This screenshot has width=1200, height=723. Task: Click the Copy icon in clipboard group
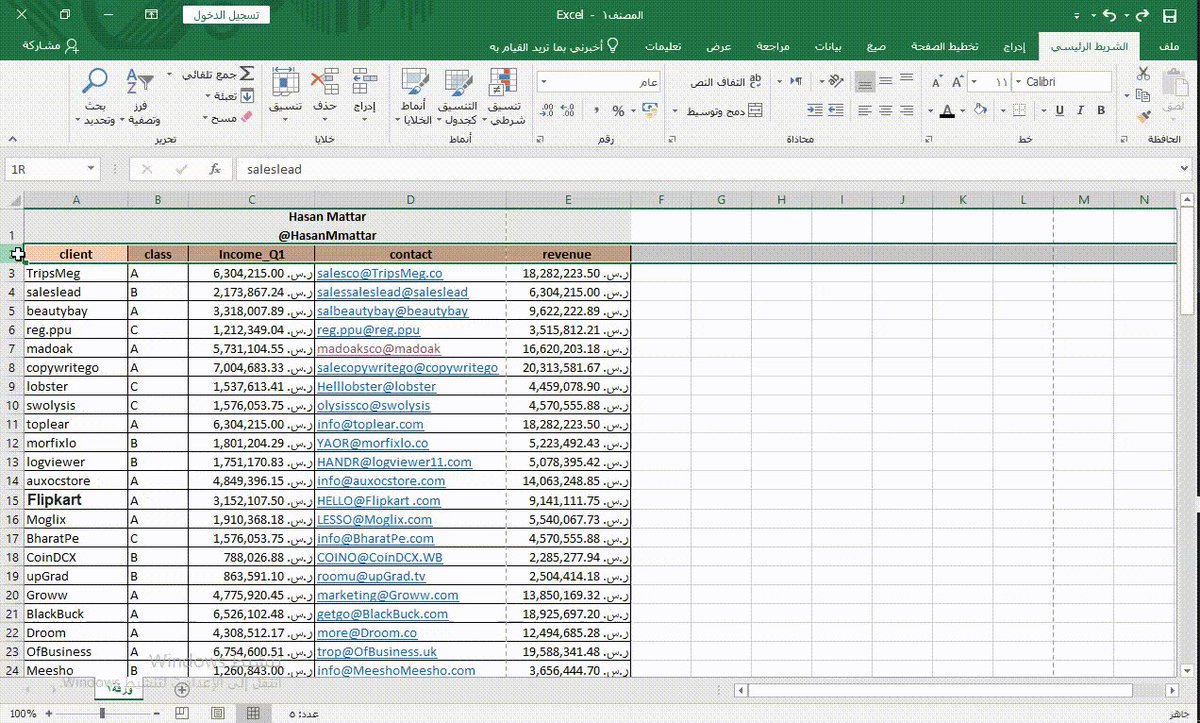click(1143, 95)
